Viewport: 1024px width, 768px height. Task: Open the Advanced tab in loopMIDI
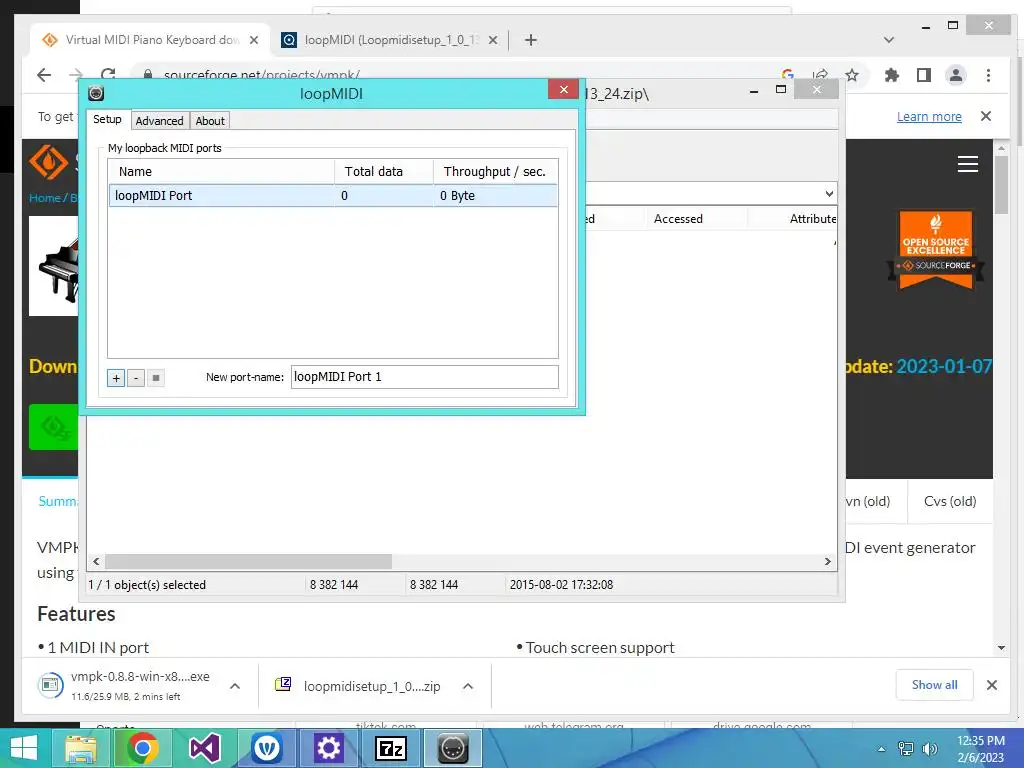pos(159,121)
